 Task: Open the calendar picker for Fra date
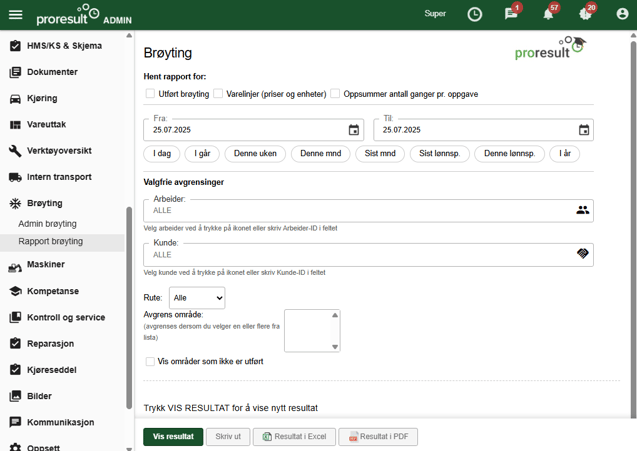[x=353, y=130]
